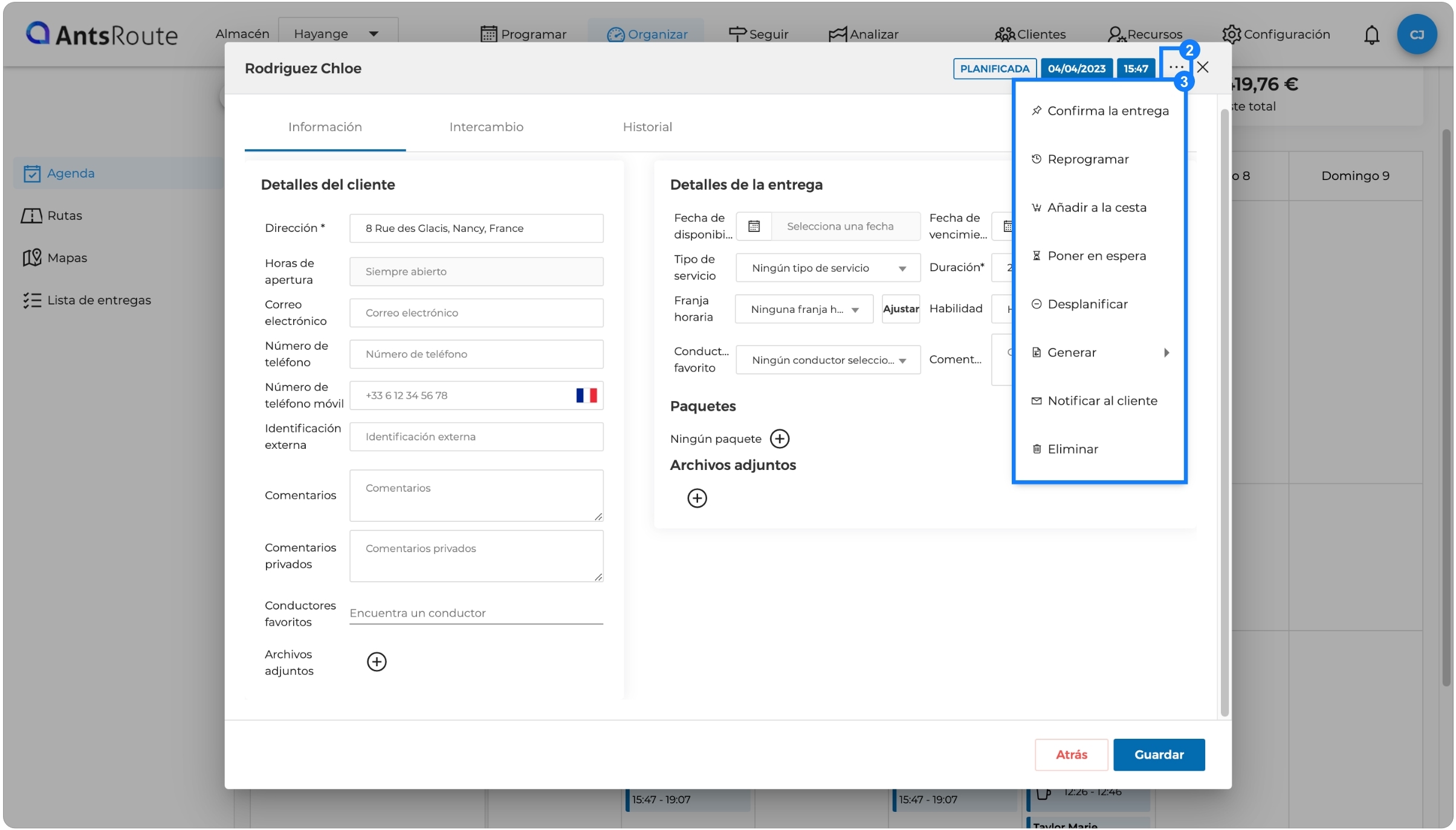The height and width of the screenshot is (830, 1456).
Task: Click the Atrás button
Action: [1071, 755]
